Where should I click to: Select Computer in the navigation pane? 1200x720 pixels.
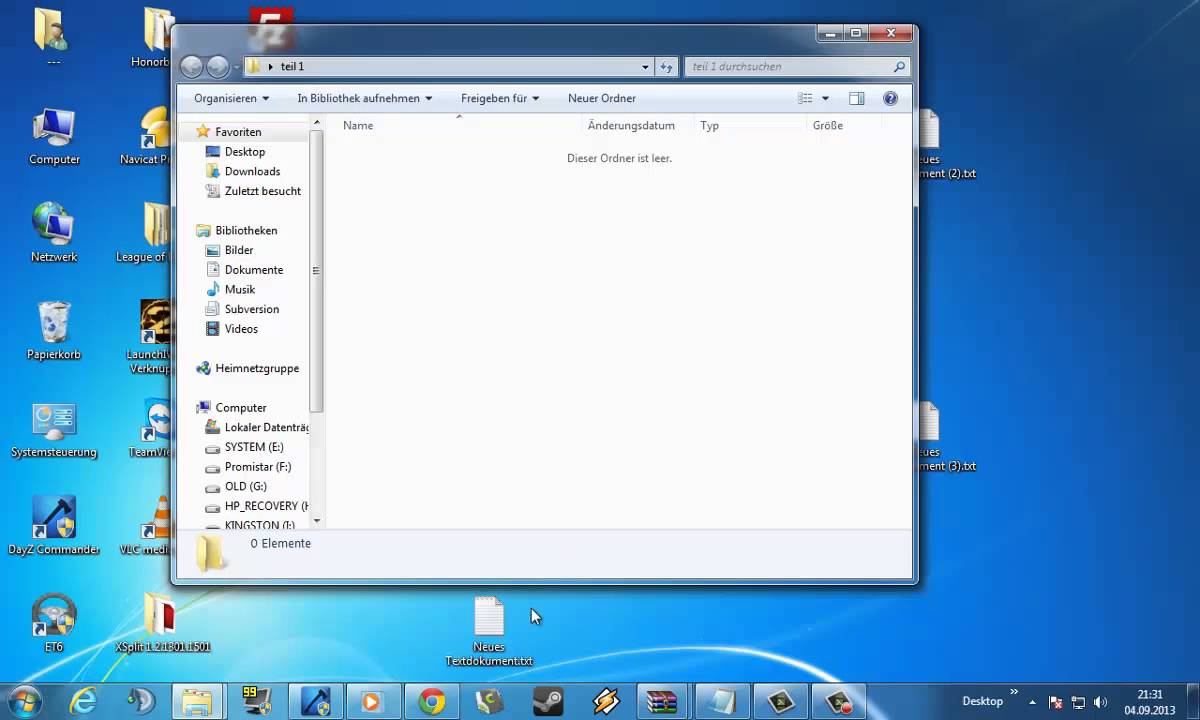(240, 408)
